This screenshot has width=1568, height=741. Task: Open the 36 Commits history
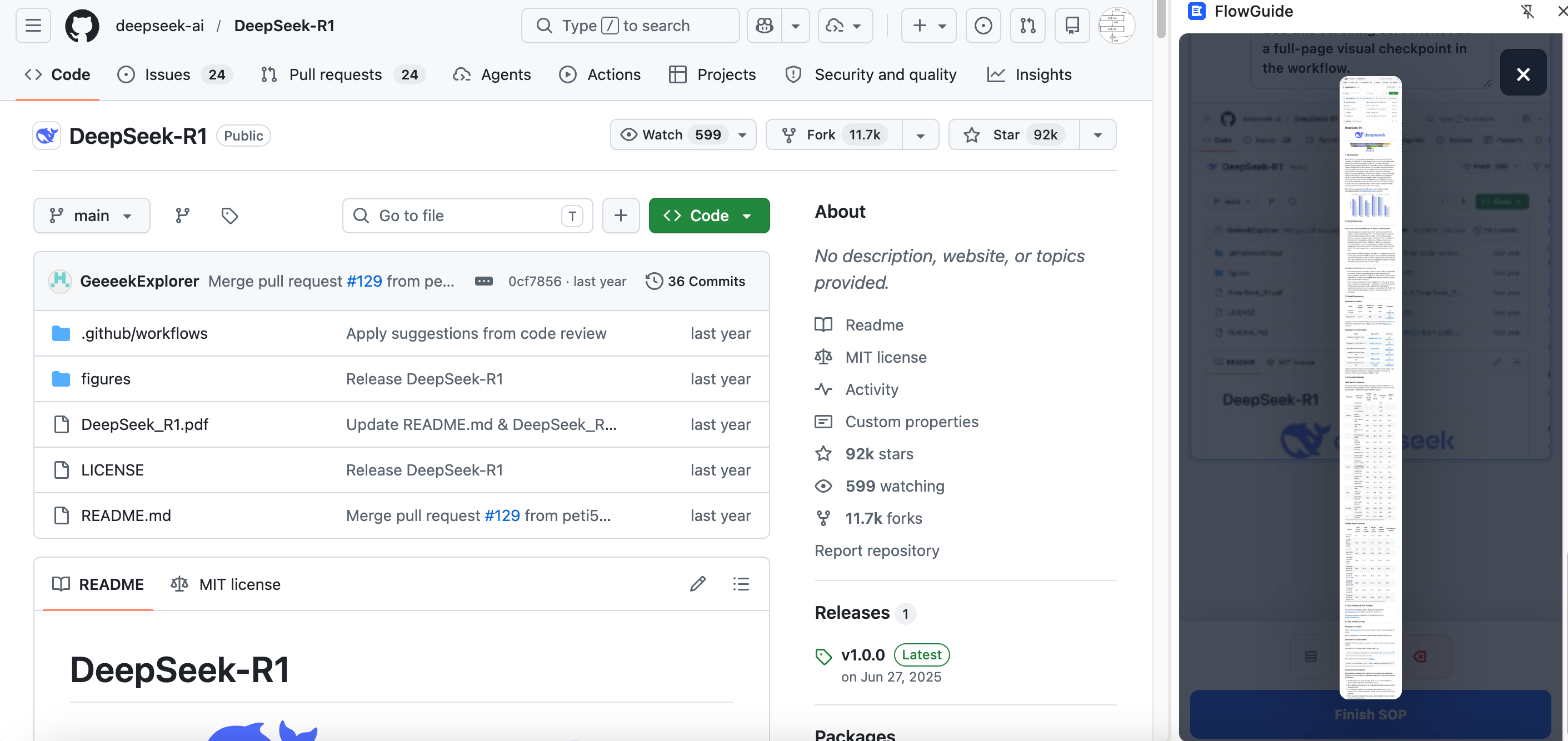point(695,281)
